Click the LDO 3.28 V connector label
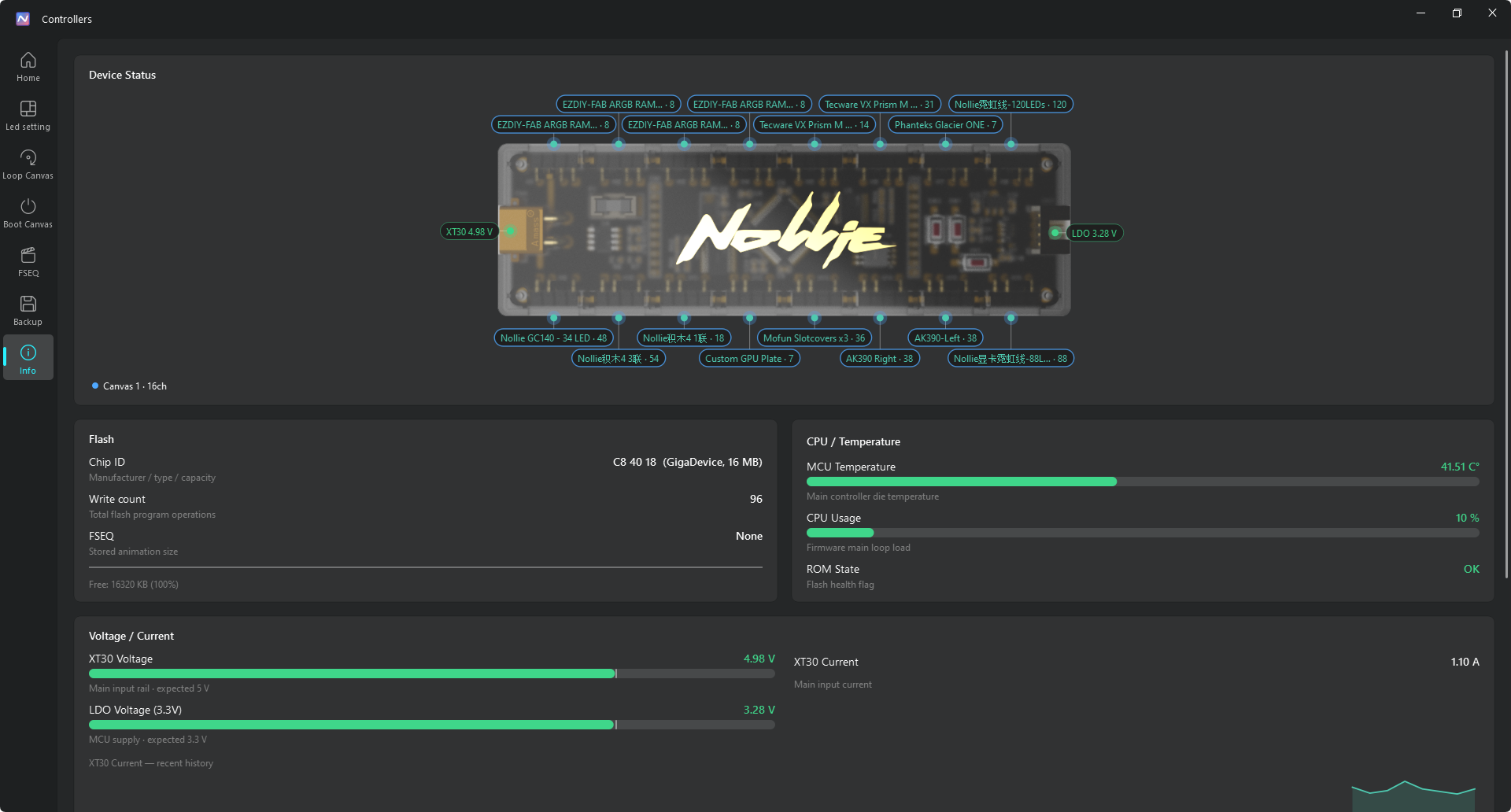Image resolution: width=1511 pixels, height=812 pixels. coord(1094,234)
